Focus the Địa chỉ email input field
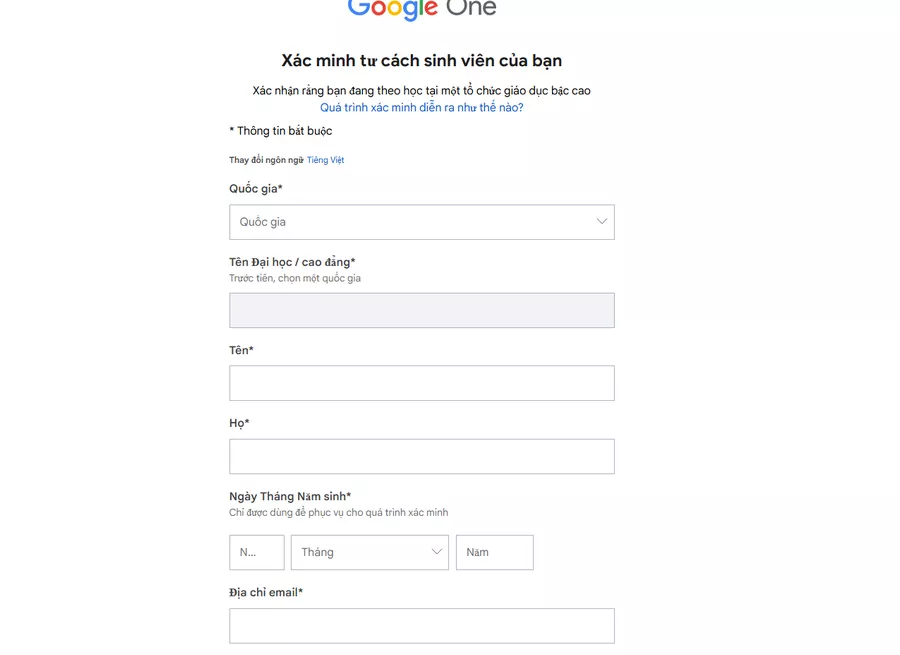900x655 pixels. [421, 626]
